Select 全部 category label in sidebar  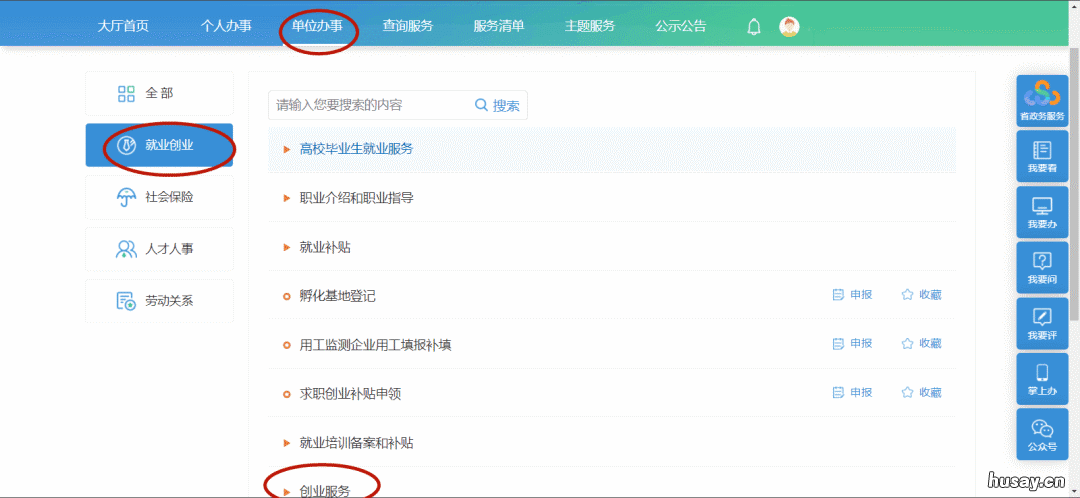[159, 94]
